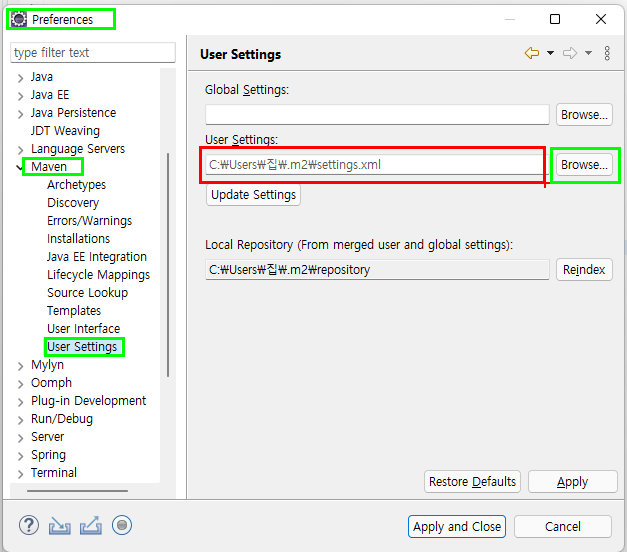Click the Reindex button
This screenshot has height=552, width=627.
(584, 270)
